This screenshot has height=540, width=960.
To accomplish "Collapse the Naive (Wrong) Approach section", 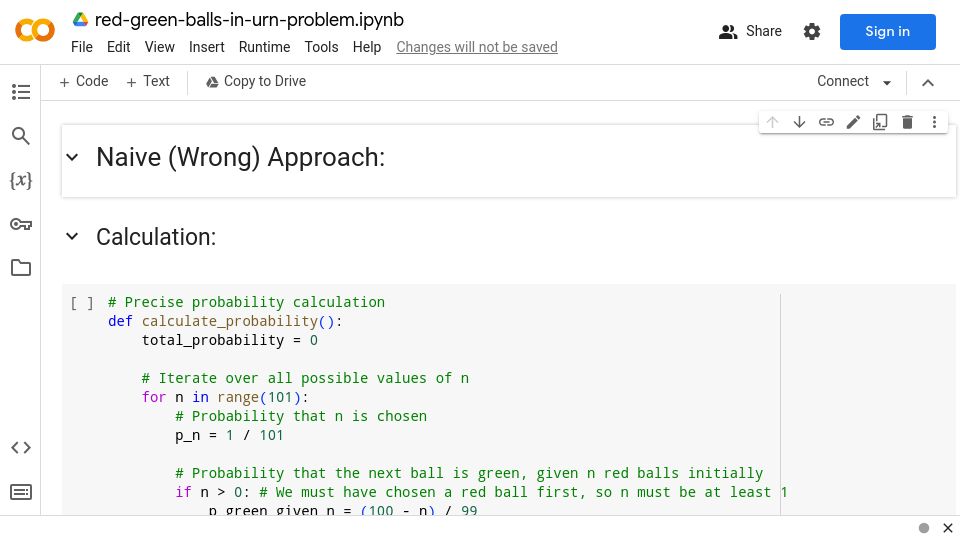I will click(72, 157).
